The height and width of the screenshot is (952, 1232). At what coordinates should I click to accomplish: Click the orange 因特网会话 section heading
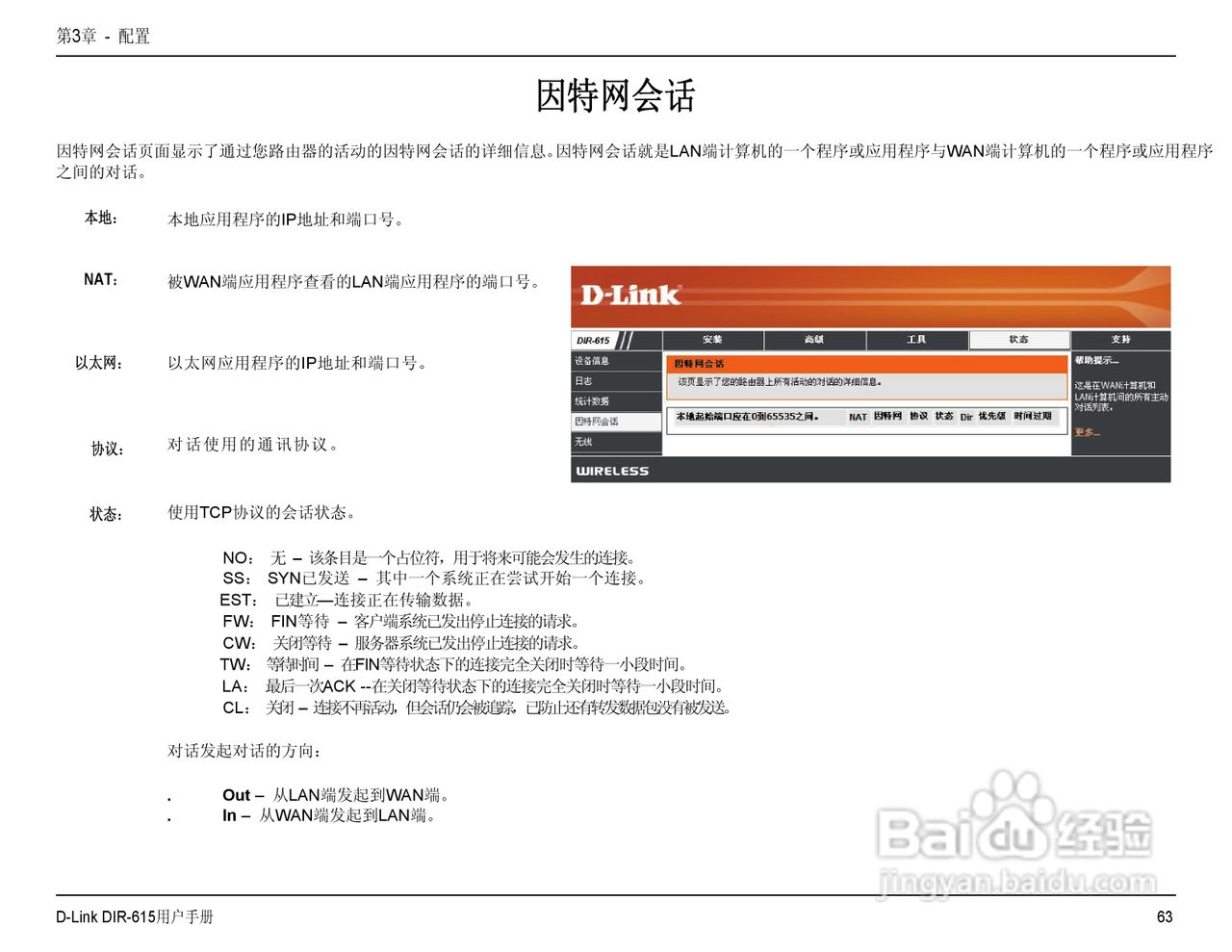click(x=700, y=364)
